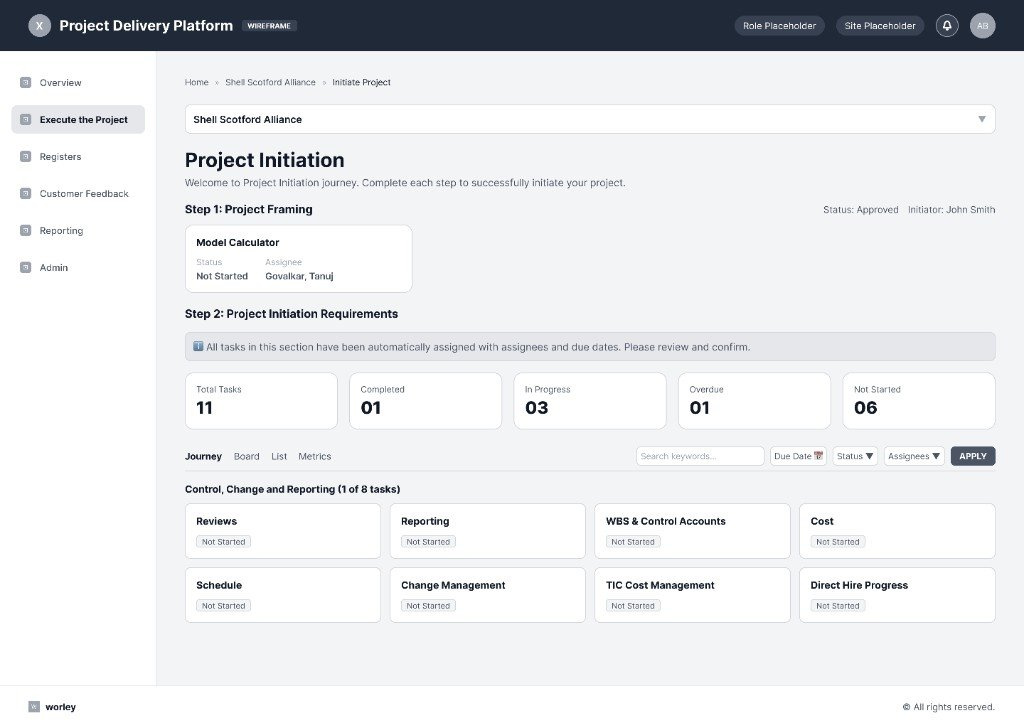Click the X logo icon in header
This screenshot has height=728, width=1024.
(x=39, y=25)
